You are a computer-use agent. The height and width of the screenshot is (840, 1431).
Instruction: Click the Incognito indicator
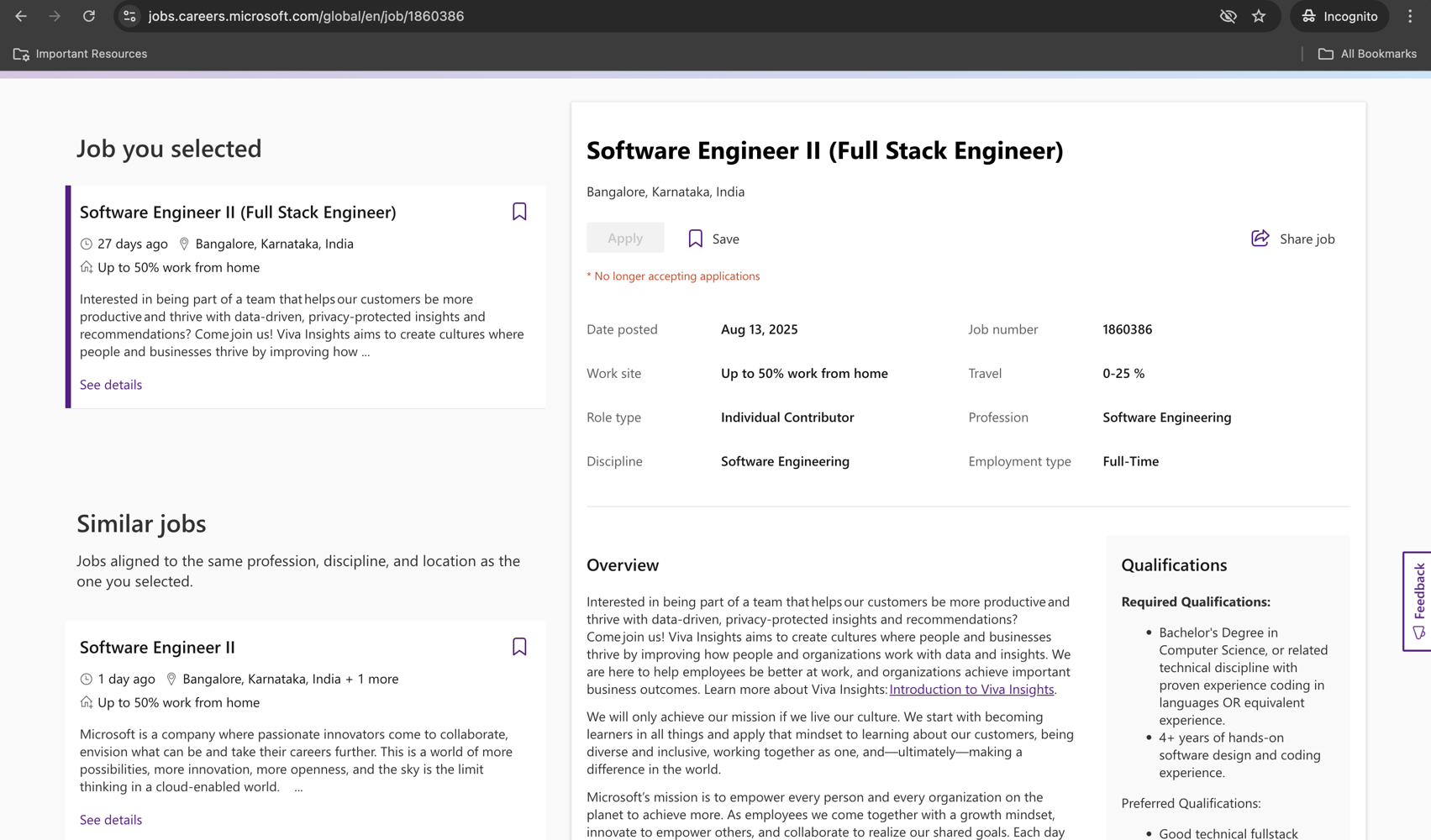click(1339, 16)
